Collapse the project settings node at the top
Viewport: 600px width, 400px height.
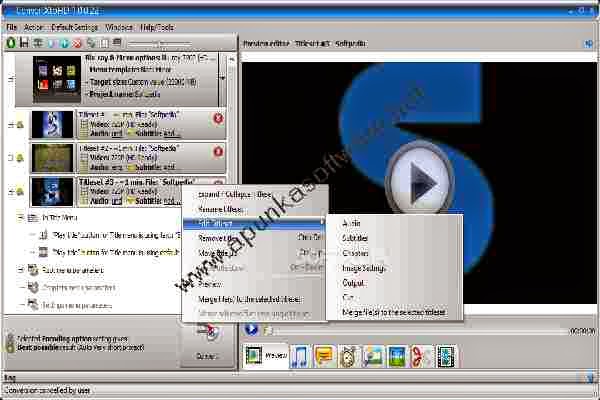tap(11, 80)
